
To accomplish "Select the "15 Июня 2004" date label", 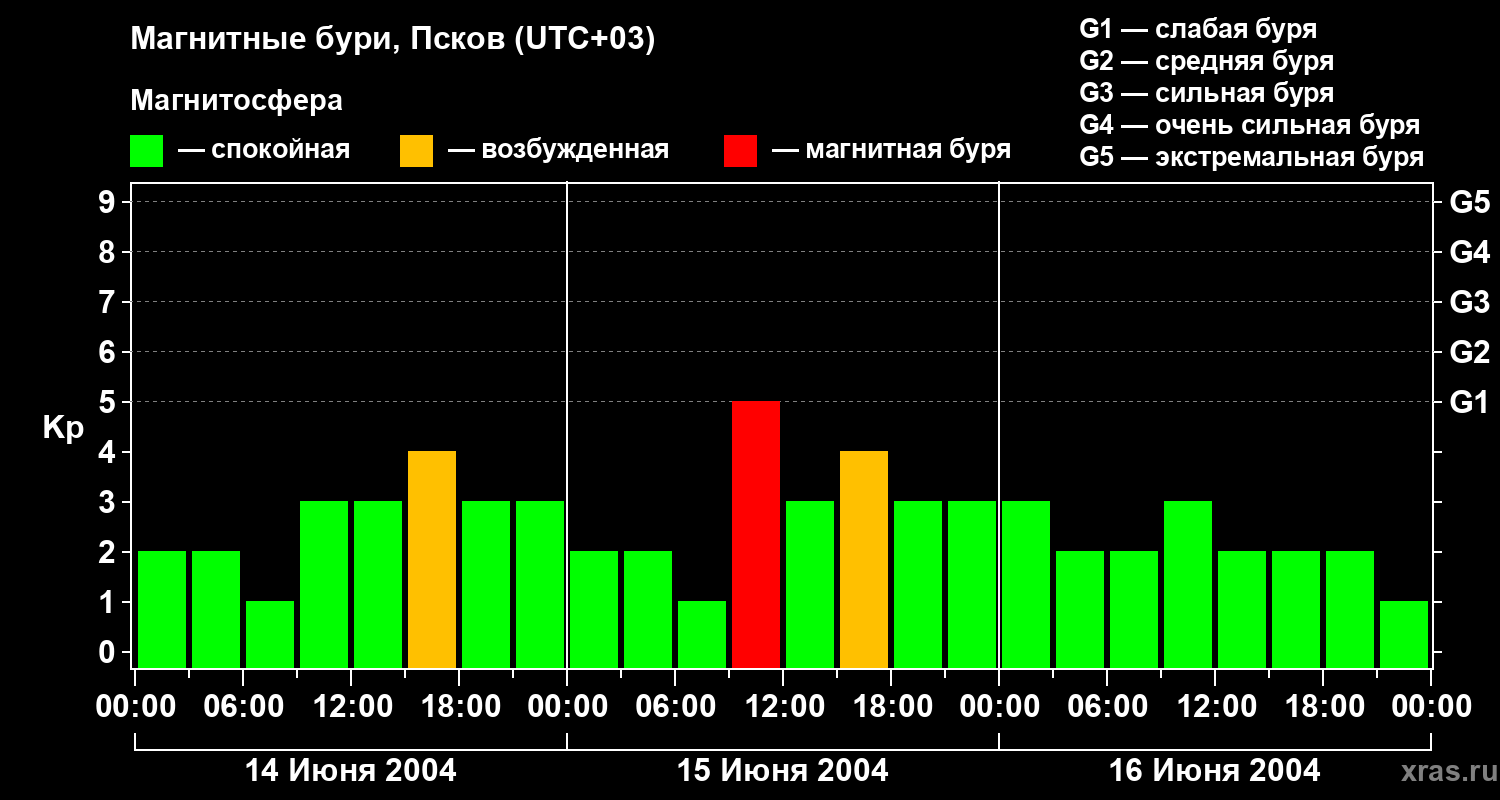I will tap(783, 771).
